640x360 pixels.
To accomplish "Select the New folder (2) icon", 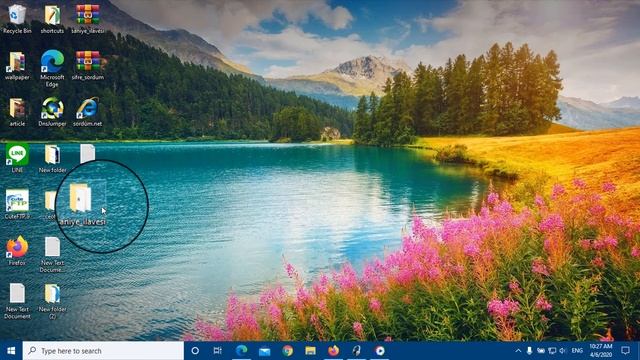I will point(52,301).
